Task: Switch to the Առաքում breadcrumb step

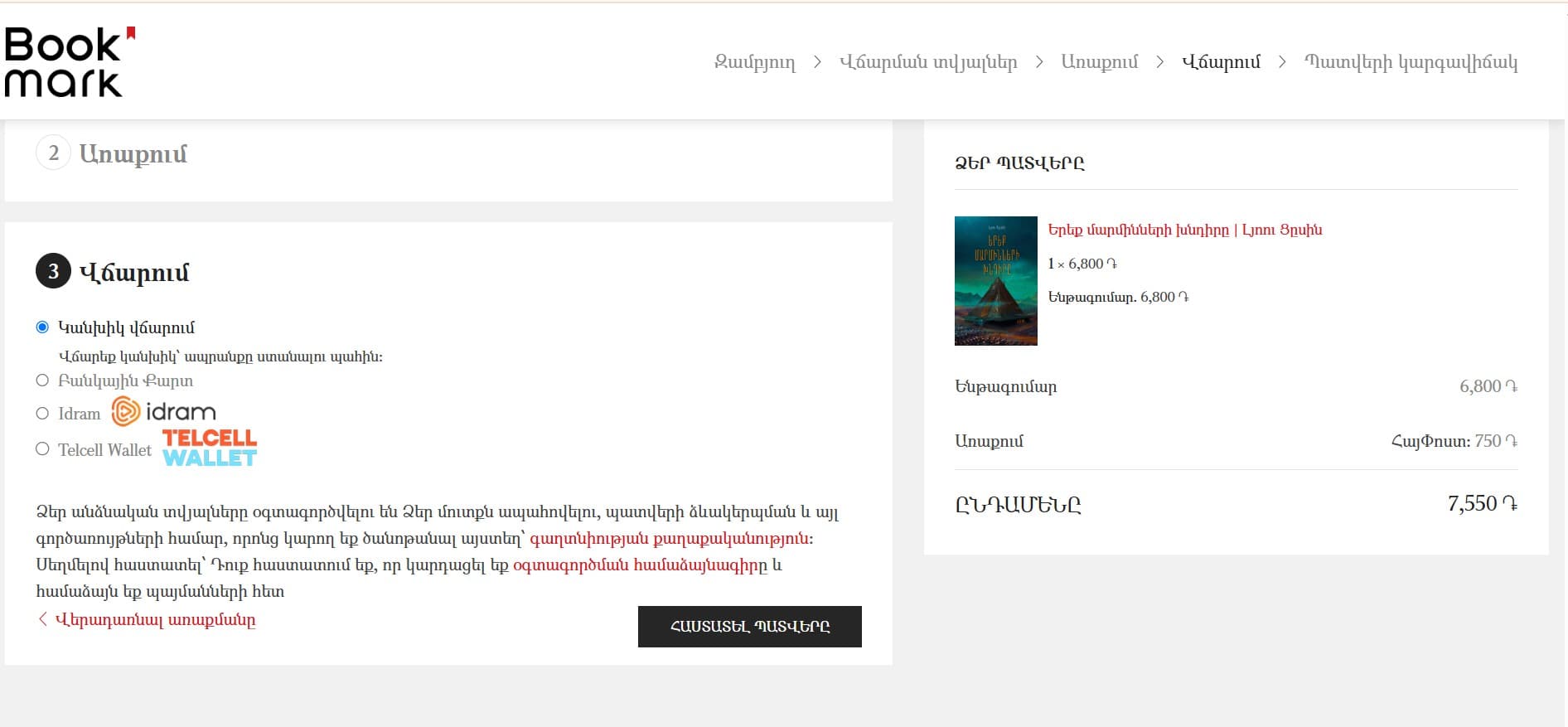Action: pyautogui.click(x=1099, y=62)
